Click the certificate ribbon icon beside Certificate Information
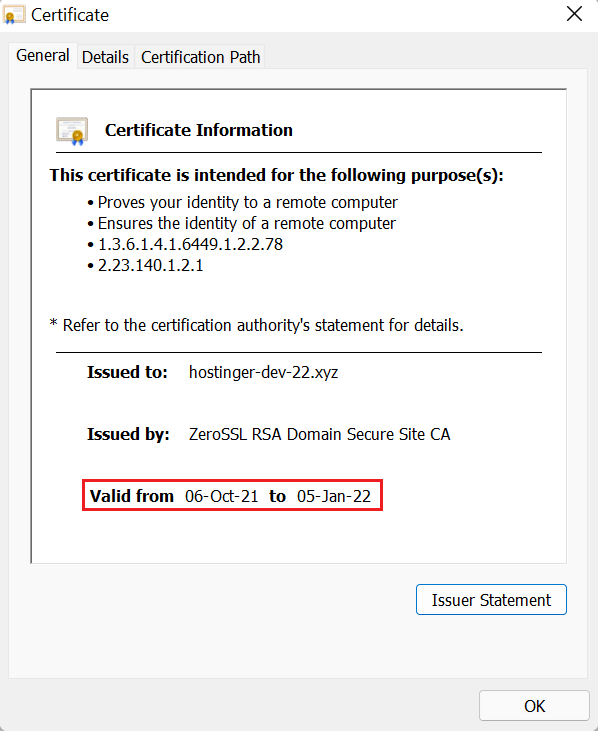This screenshot has height=731, width=598. [72, 131]
